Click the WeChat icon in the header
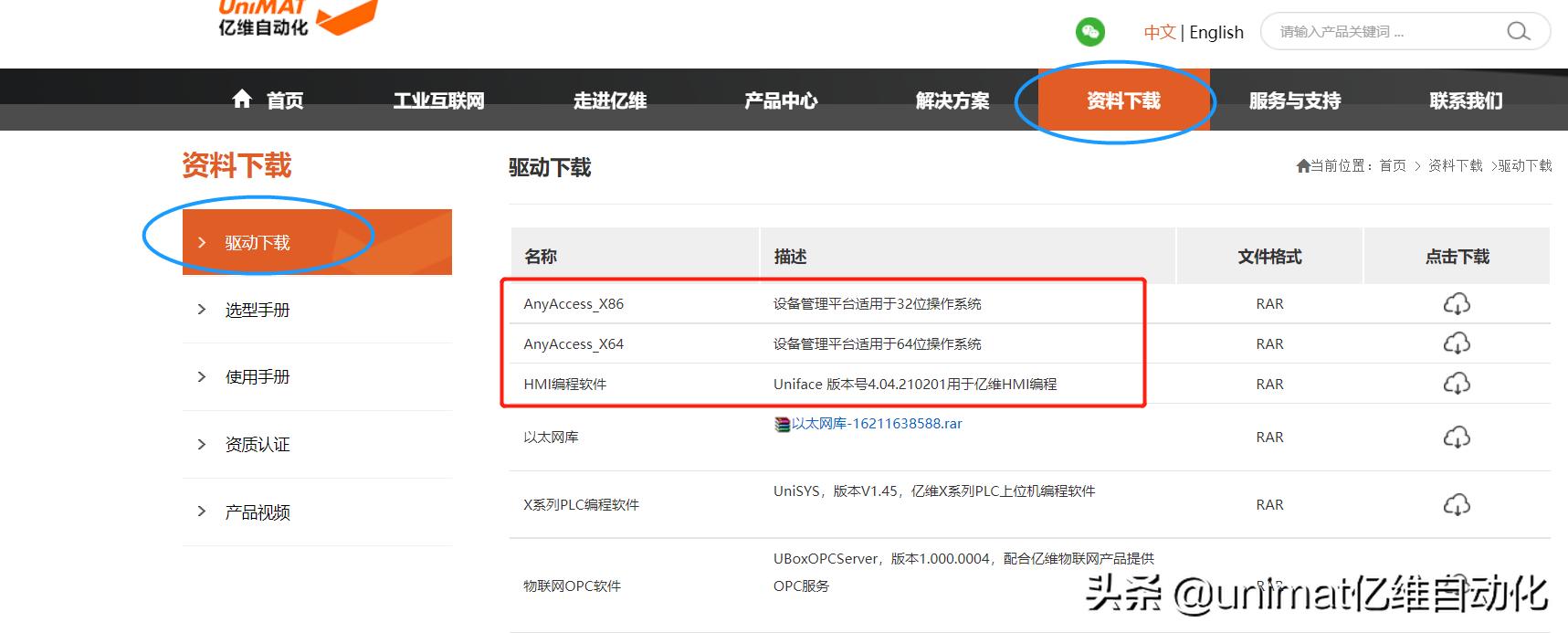 (1089, 32)
